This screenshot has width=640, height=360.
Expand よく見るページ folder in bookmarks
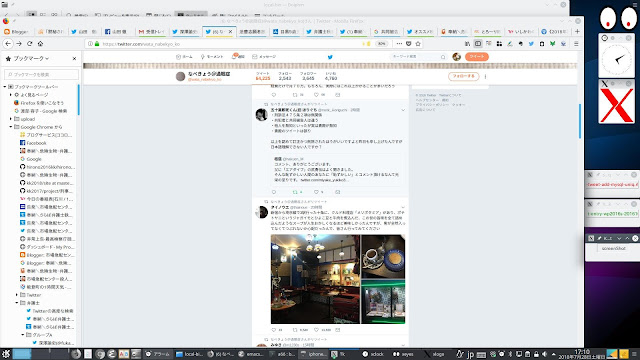click(x=11, y=95)
